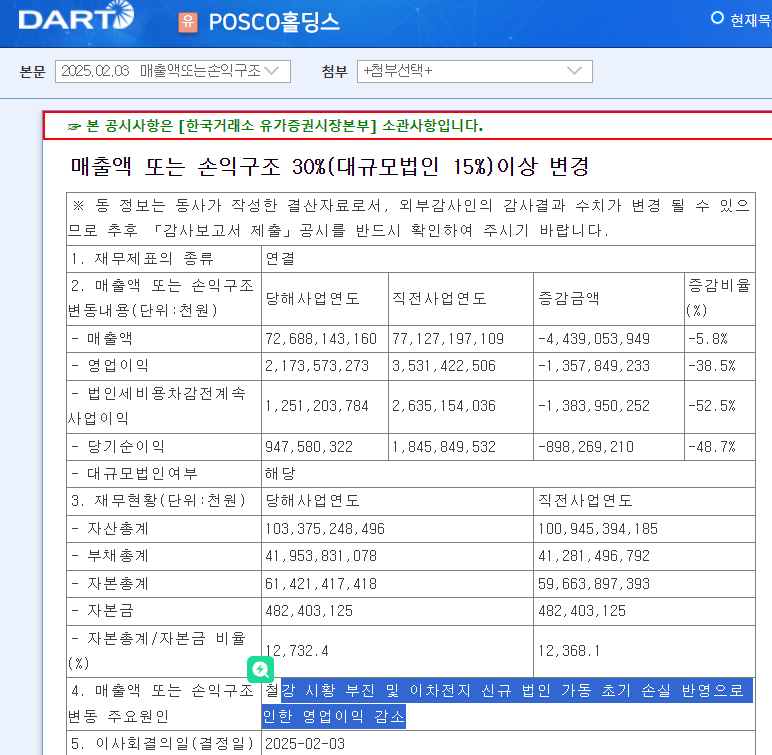Click the -38.5% change ratio

coord(712,366)
